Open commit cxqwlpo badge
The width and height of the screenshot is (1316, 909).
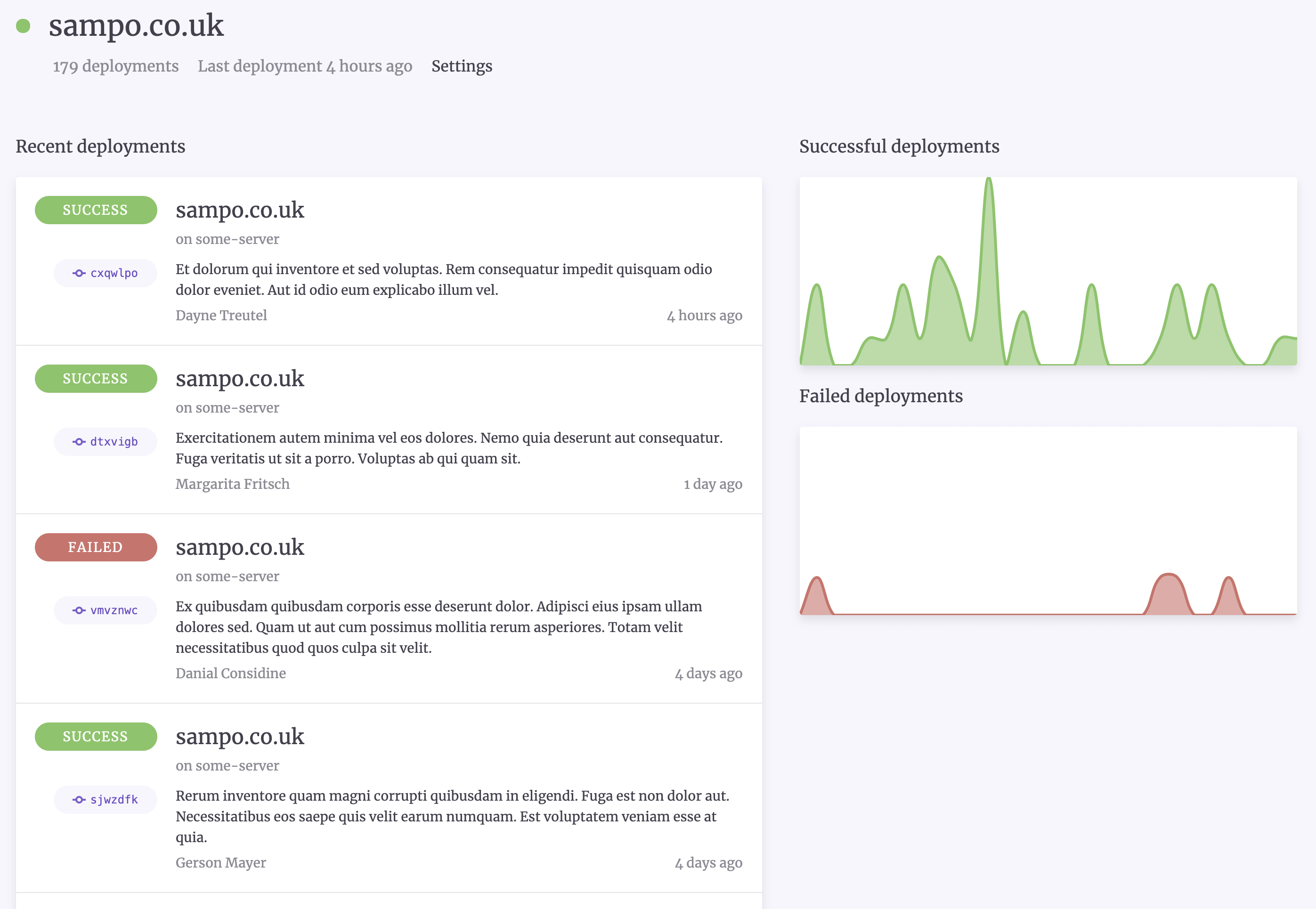point(106,273)
